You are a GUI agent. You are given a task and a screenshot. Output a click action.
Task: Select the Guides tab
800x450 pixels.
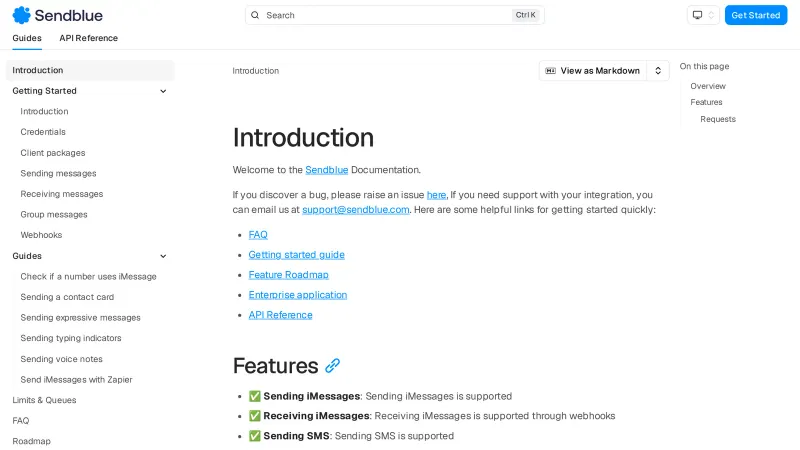point(27,38)
